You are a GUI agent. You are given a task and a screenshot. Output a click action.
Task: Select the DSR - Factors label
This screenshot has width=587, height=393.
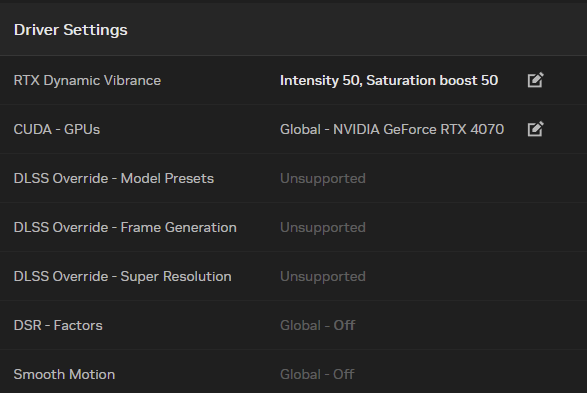coord(58,326)
